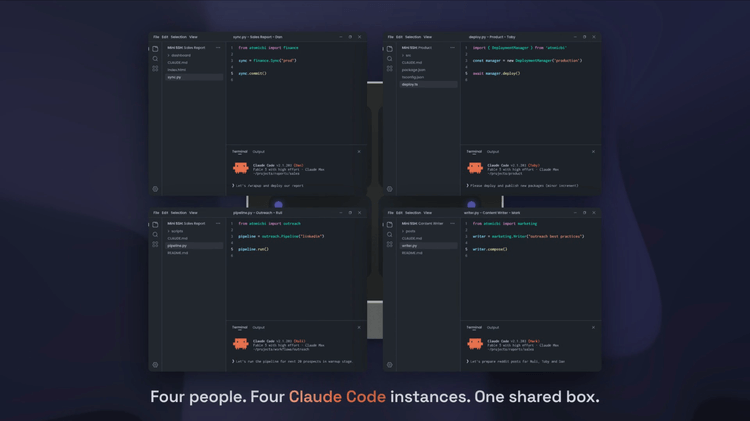
Task: Open settings gear in the pipeline.py window
Action: [155, 365]
